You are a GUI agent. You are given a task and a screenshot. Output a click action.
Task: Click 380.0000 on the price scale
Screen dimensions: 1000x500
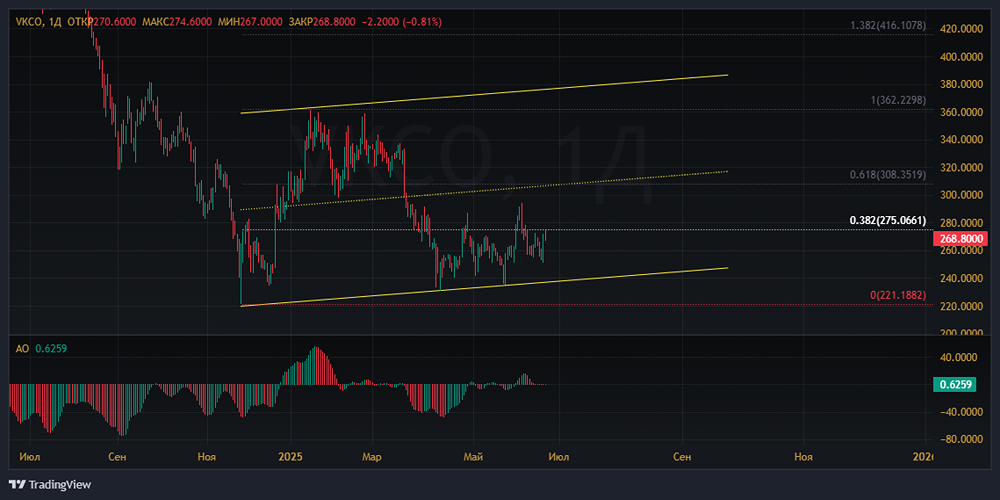pyautogui.click(x=960, y=84)
